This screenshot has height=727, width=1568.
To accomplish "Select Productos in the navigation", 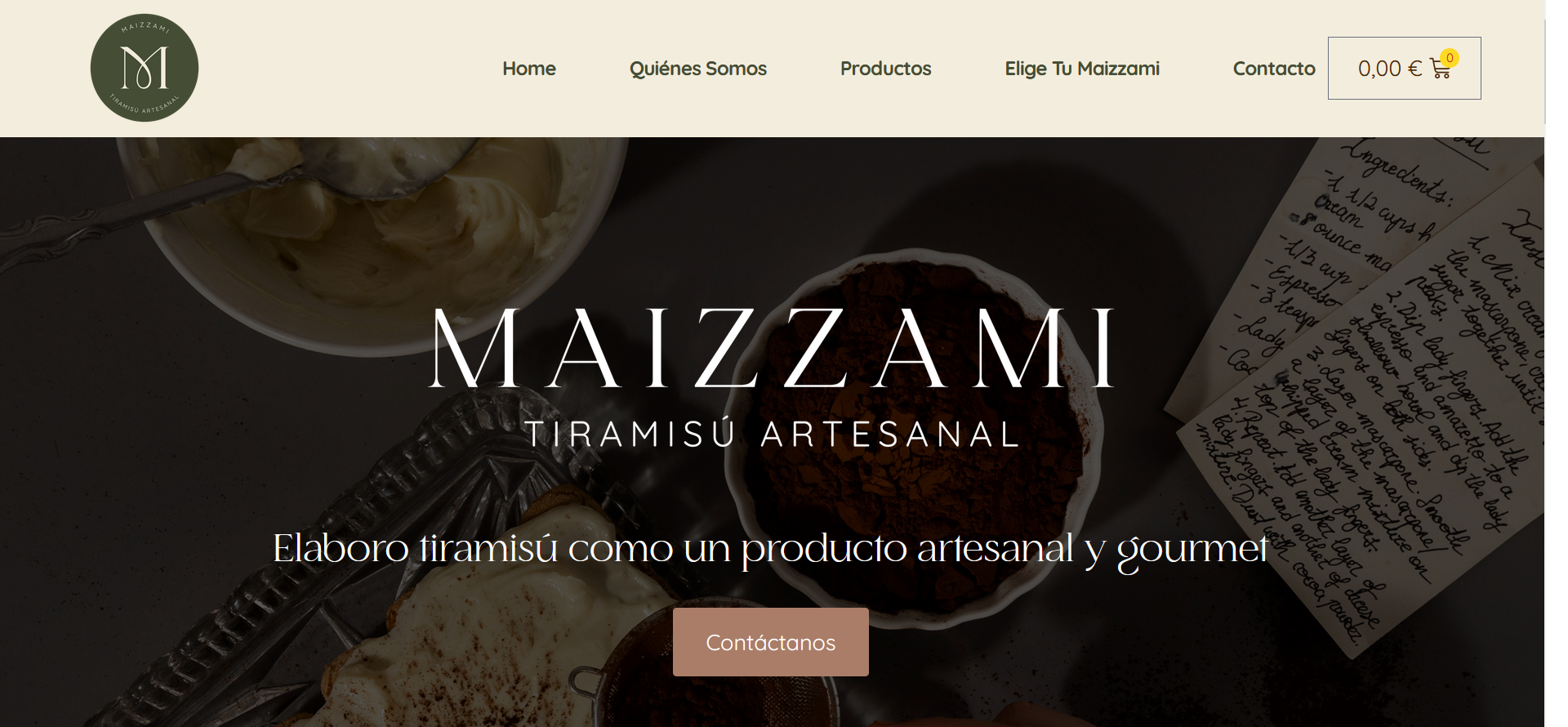I will (885, 69).
